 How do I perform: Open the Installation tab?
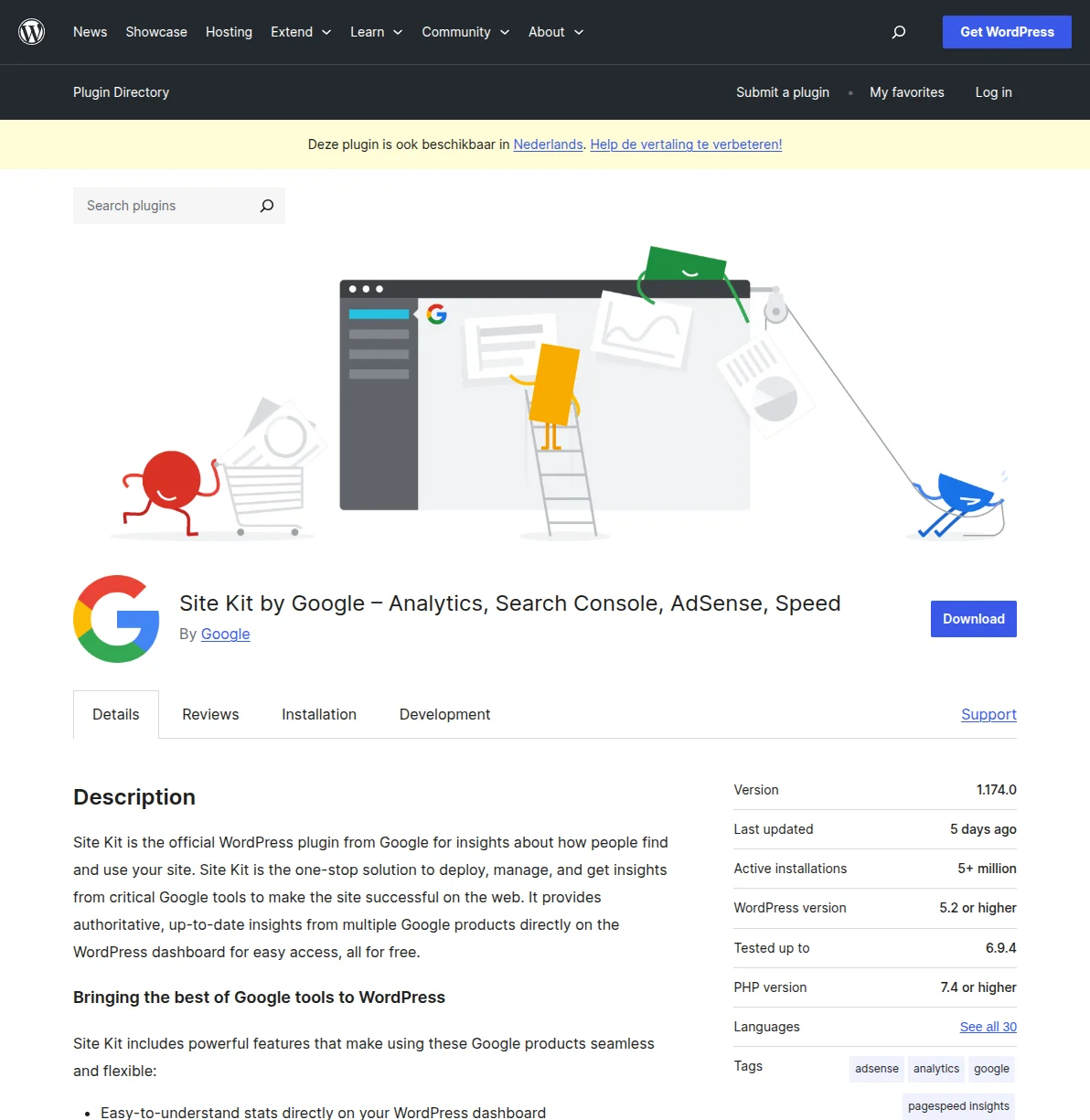tap(319, 714)
